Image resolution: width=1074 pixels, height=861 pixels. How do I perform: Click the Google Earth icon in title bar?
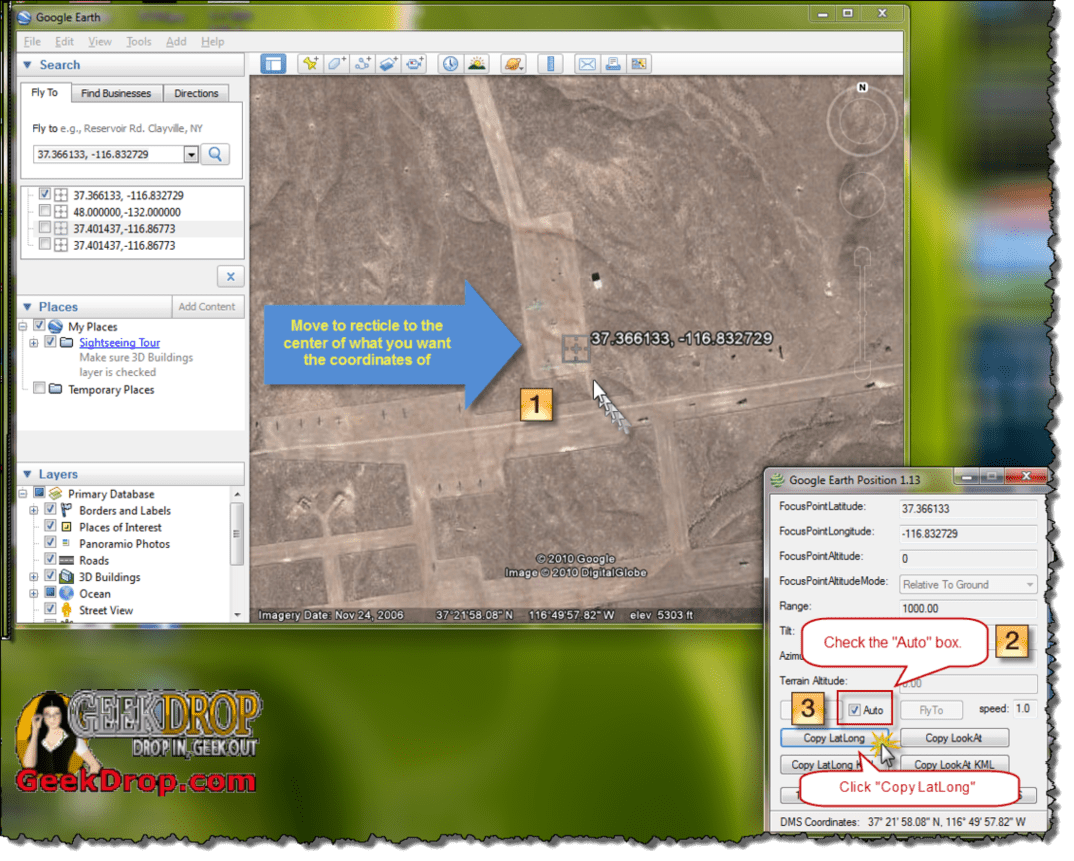(25, 18)
